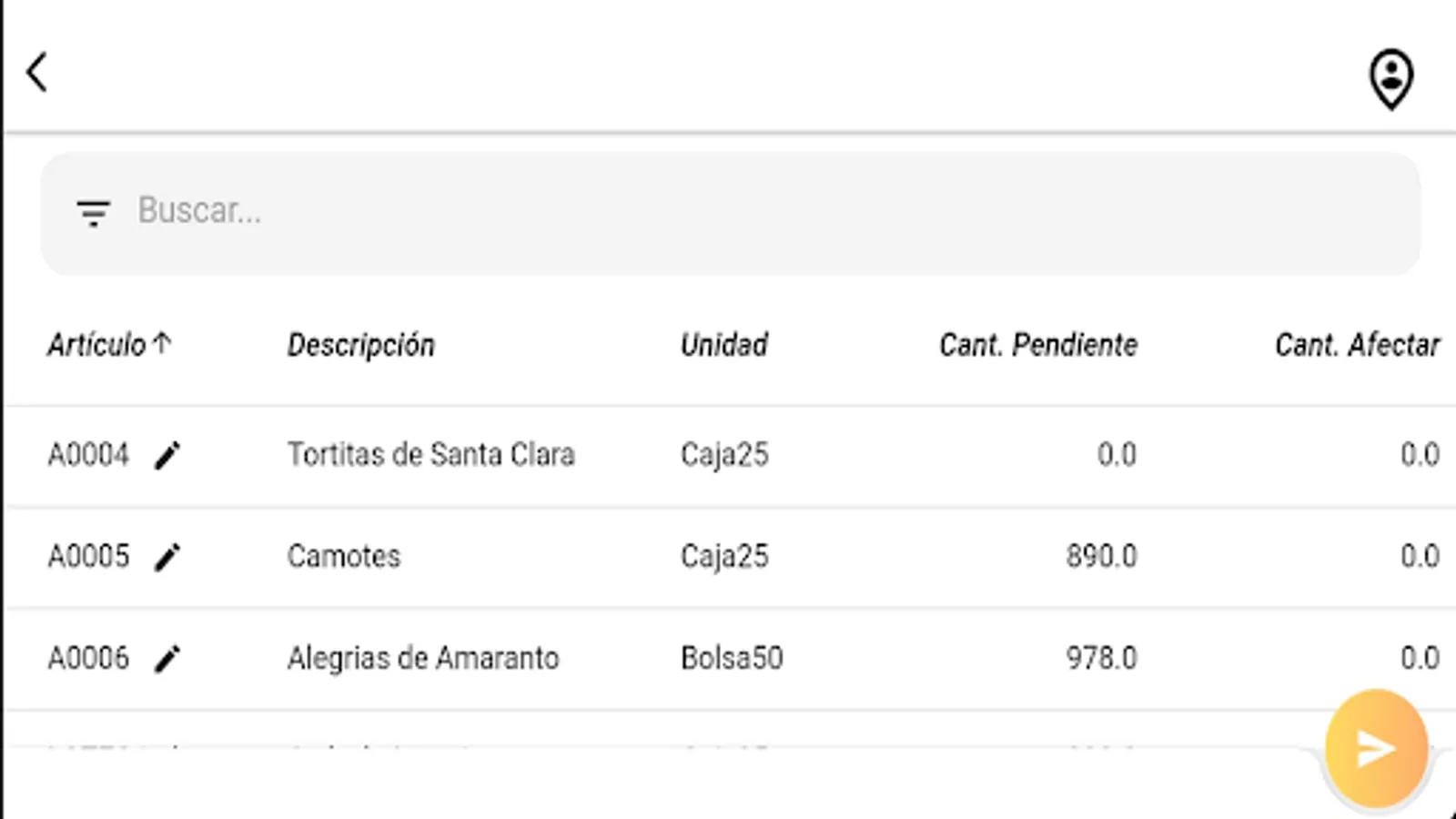
Task: Open the user location pin icon
Action: (x=1390, y=80)
